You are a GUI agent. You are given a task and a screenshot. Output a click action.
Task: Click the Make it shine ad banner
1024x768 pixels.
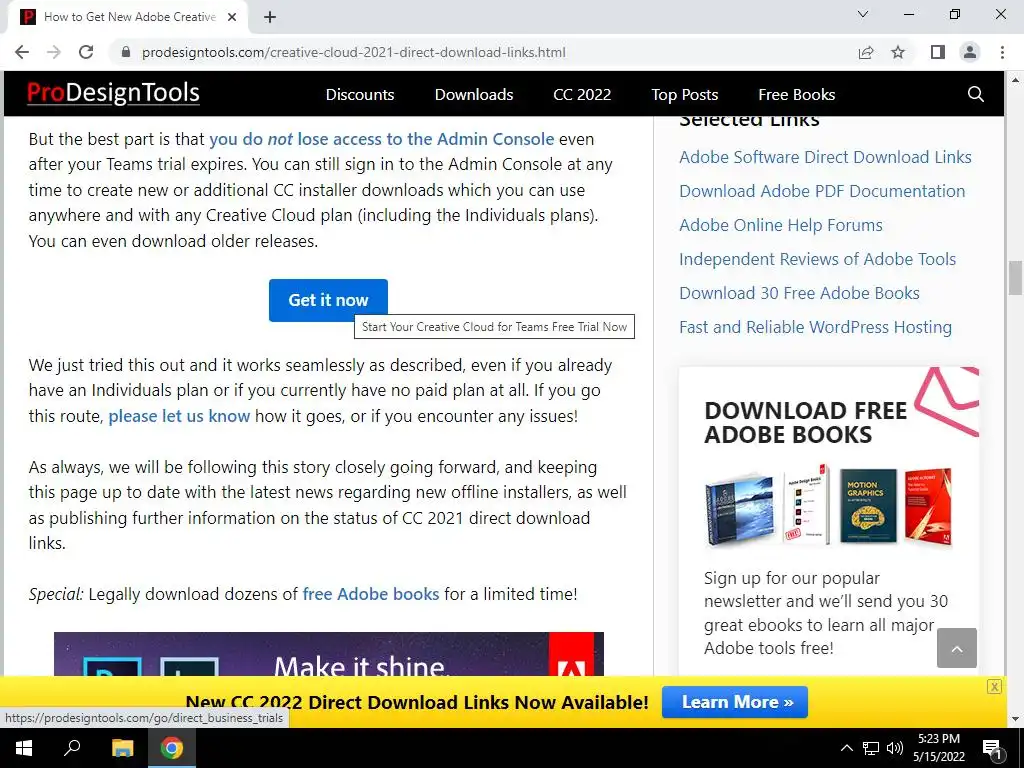point(328,654)
